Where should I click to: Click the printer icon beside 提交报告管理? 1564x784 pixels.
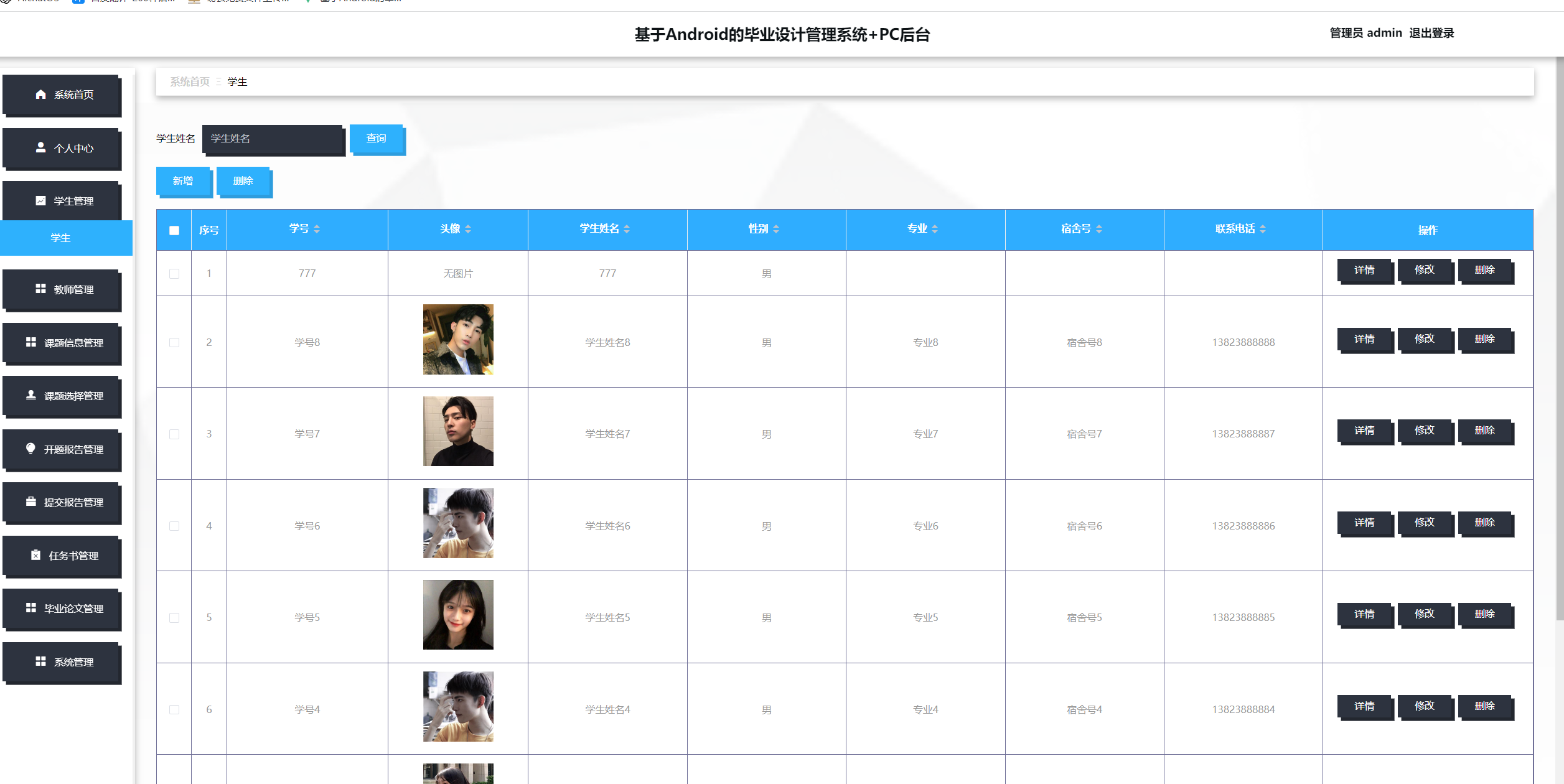point(31,502)
